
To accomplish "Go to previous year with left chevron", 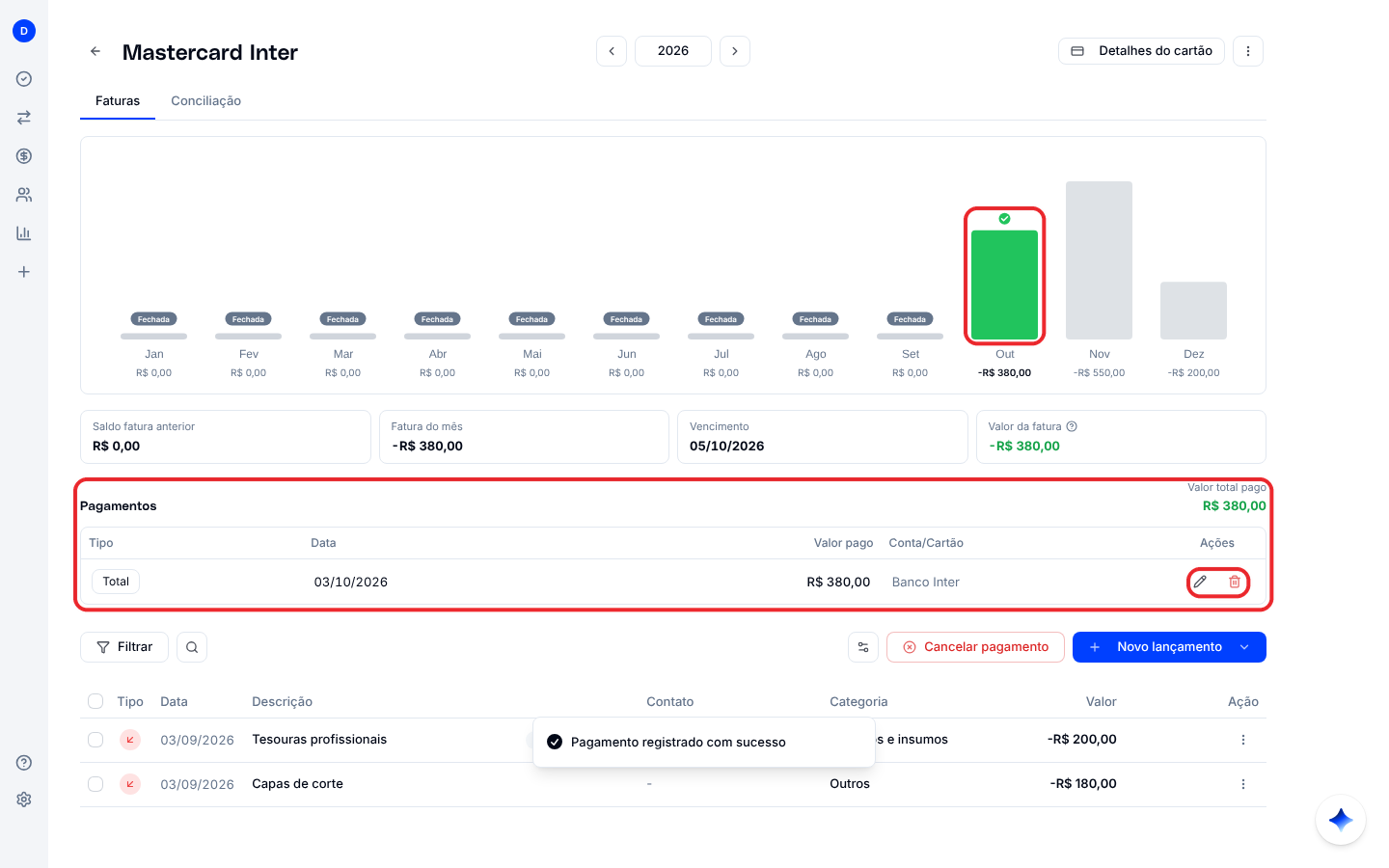I will tap(612, 51).
